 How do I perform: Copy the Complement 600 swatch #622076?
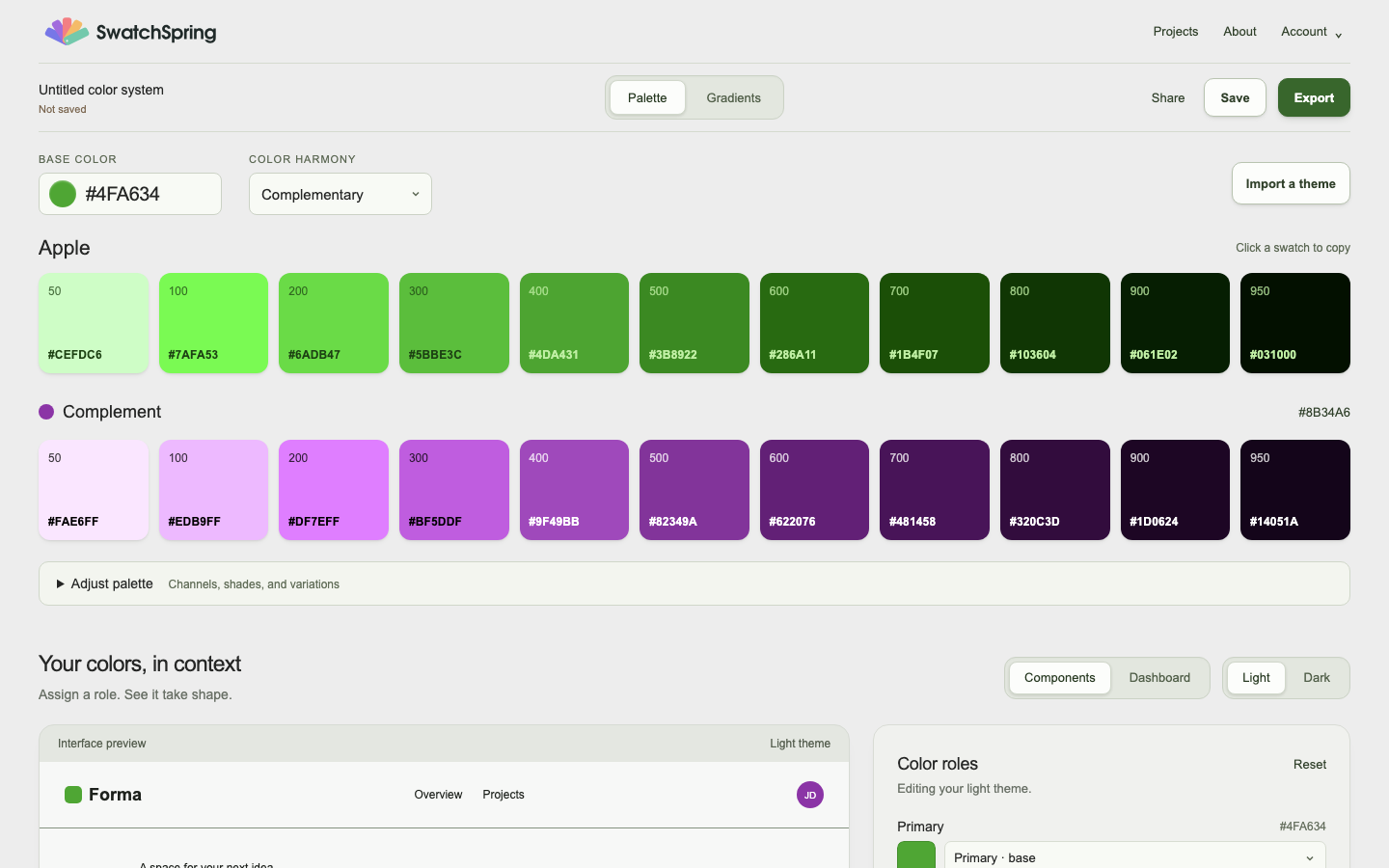814,490
